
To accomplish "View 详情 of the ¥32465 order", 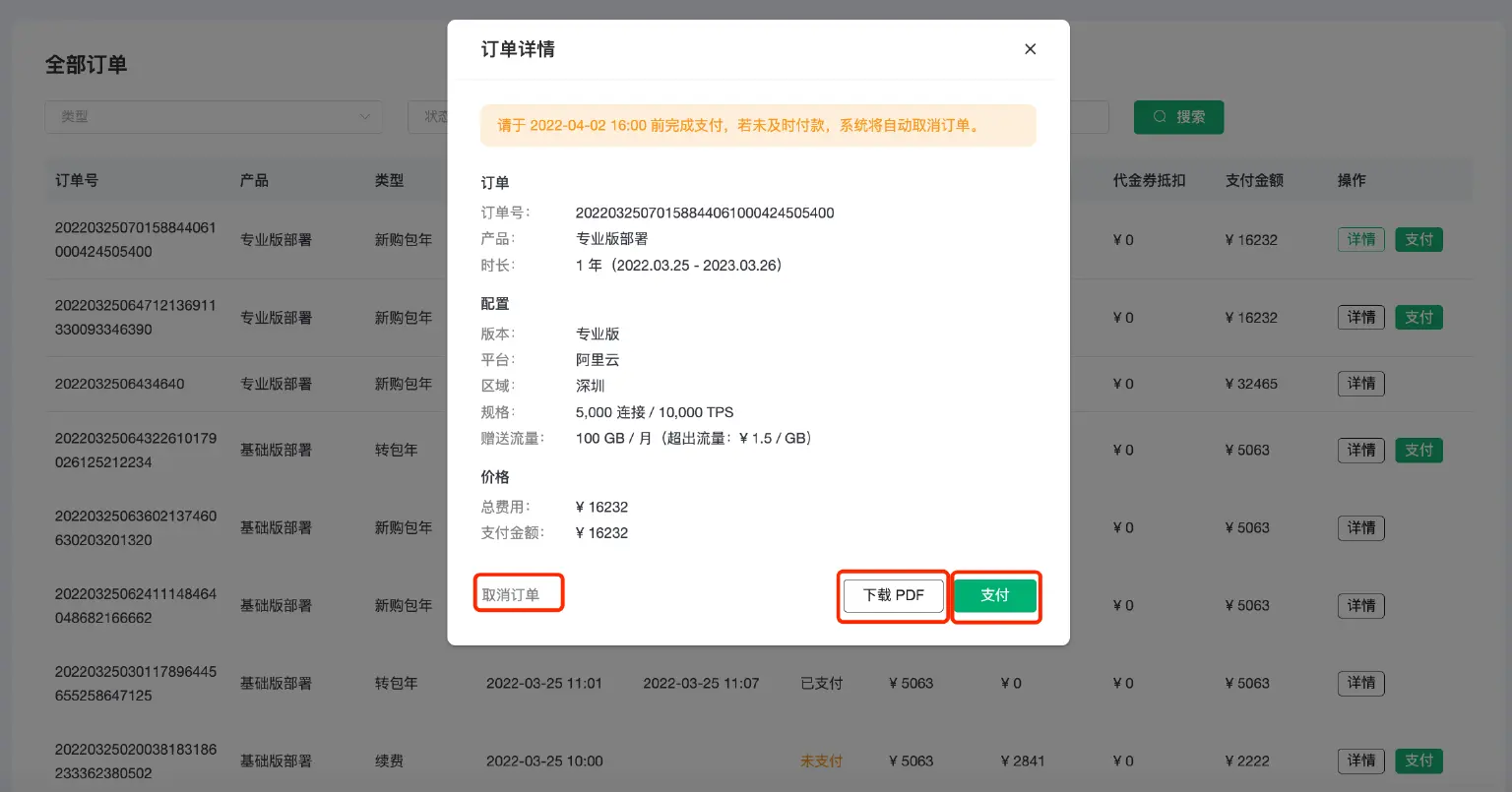I will [x=1360, y=383].
